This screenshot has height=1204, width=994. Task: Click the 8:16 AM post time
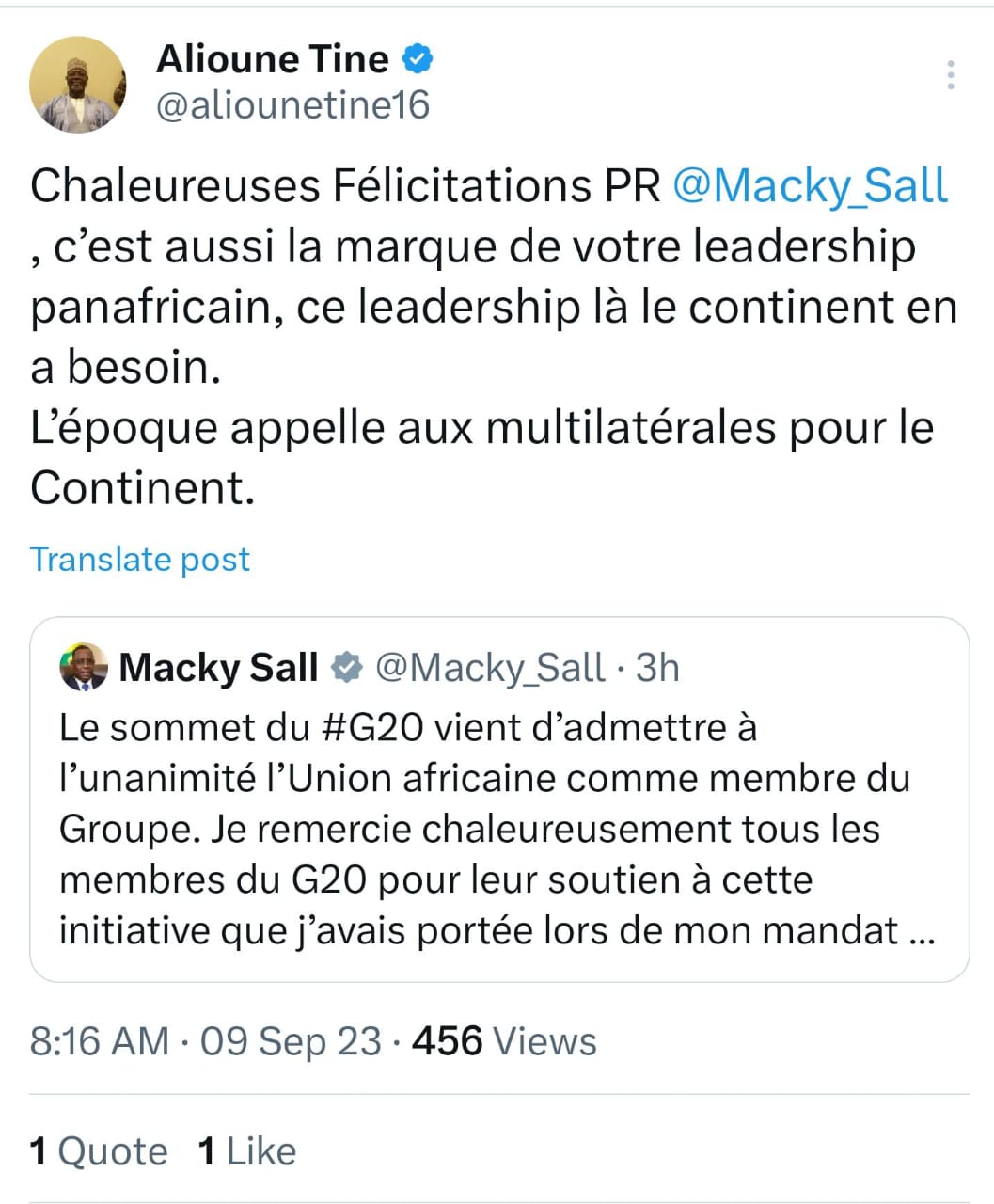point(99,1042)
